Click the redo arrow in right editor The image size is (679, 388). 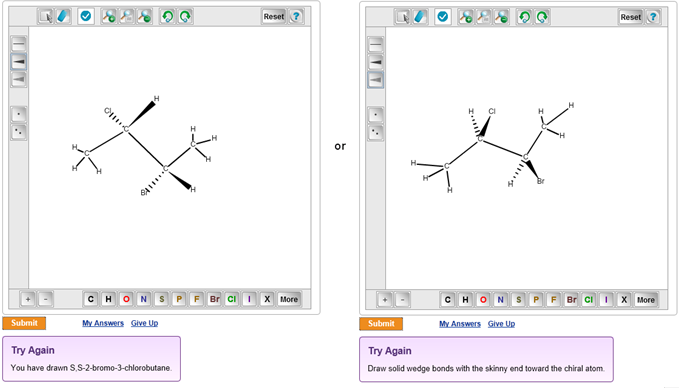542,17
